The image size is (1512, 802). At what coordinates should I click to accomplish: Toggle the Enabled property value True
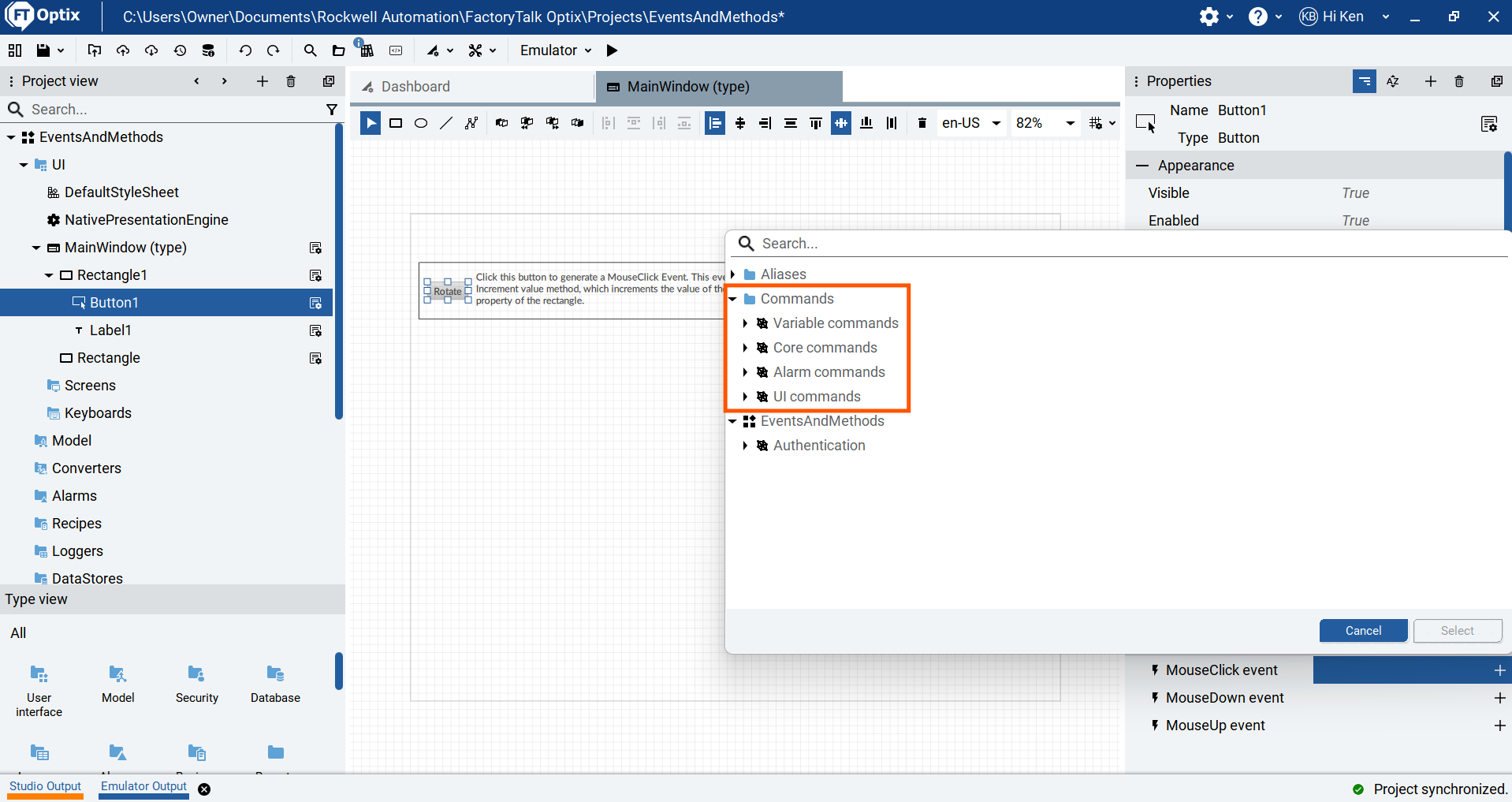pyautogui.click(x=1355, y=221)
